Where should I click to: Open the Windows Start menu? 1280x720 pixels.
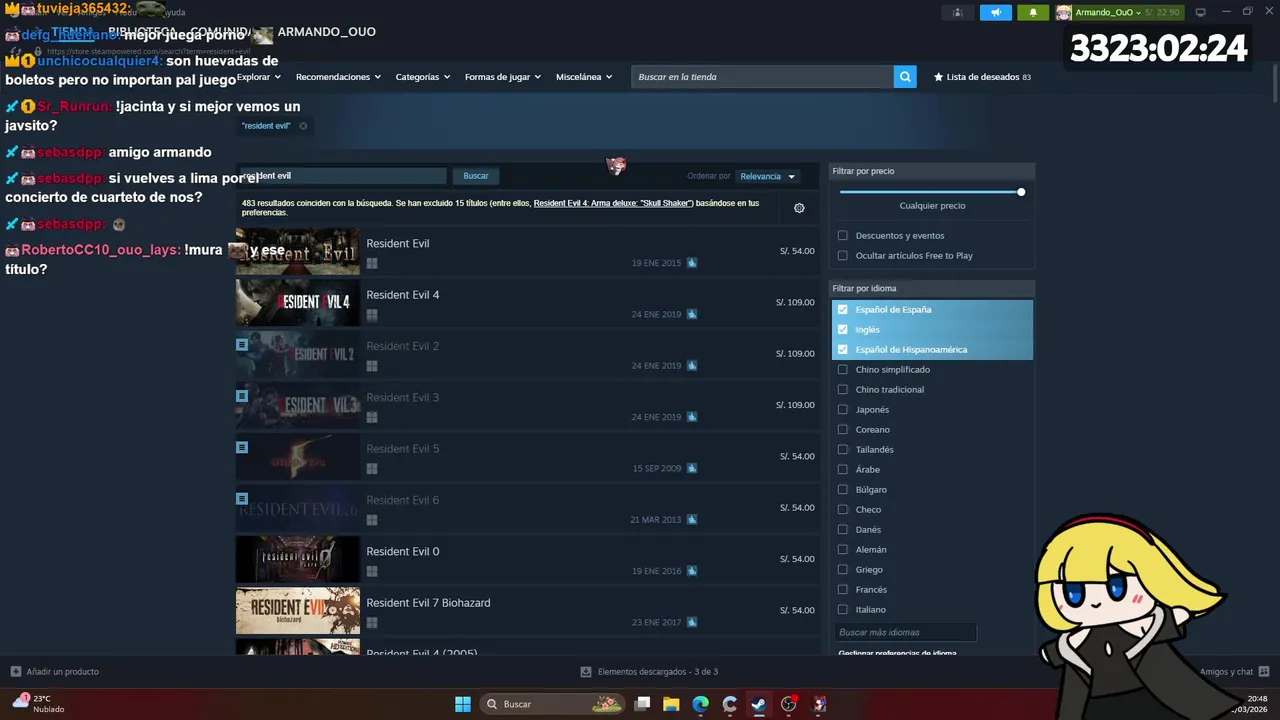click(x=463, y=704)
